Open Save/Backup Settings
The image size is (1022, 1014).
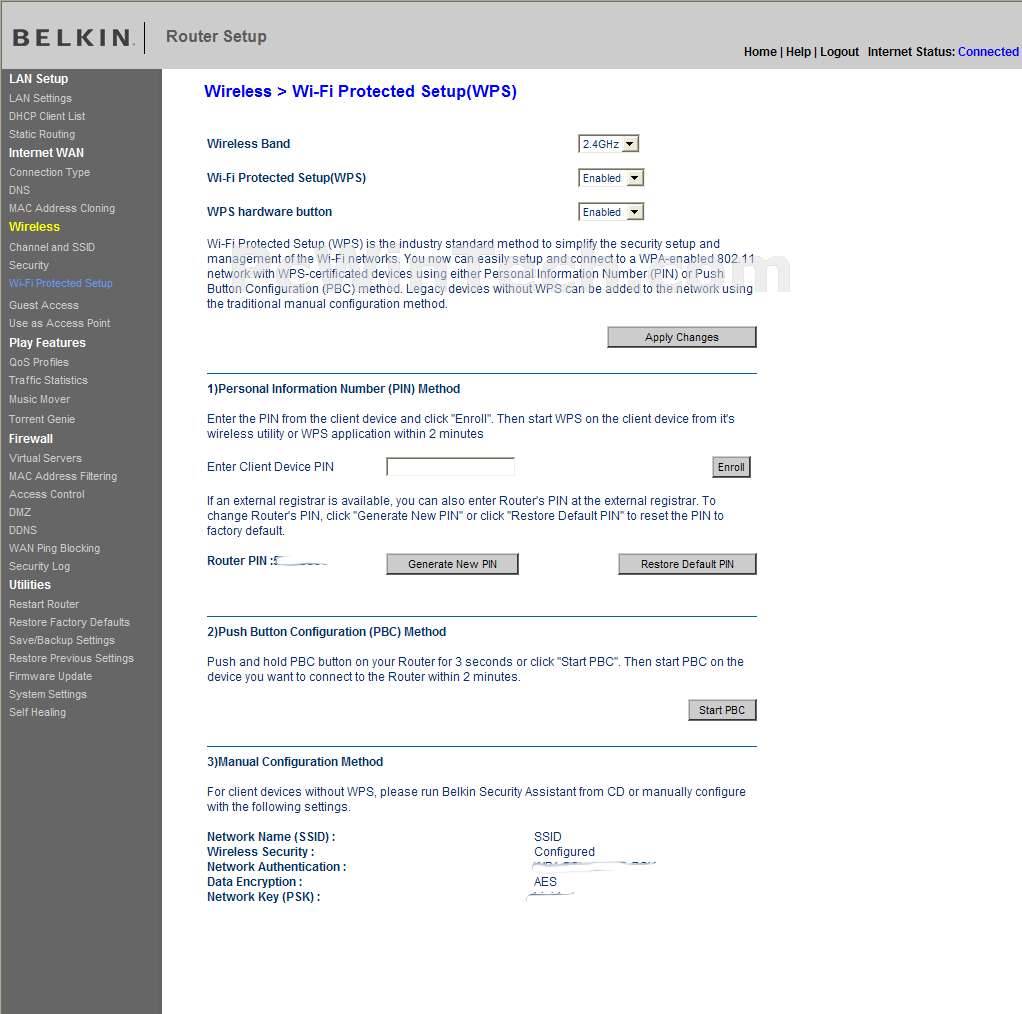(x=62, y=641)
